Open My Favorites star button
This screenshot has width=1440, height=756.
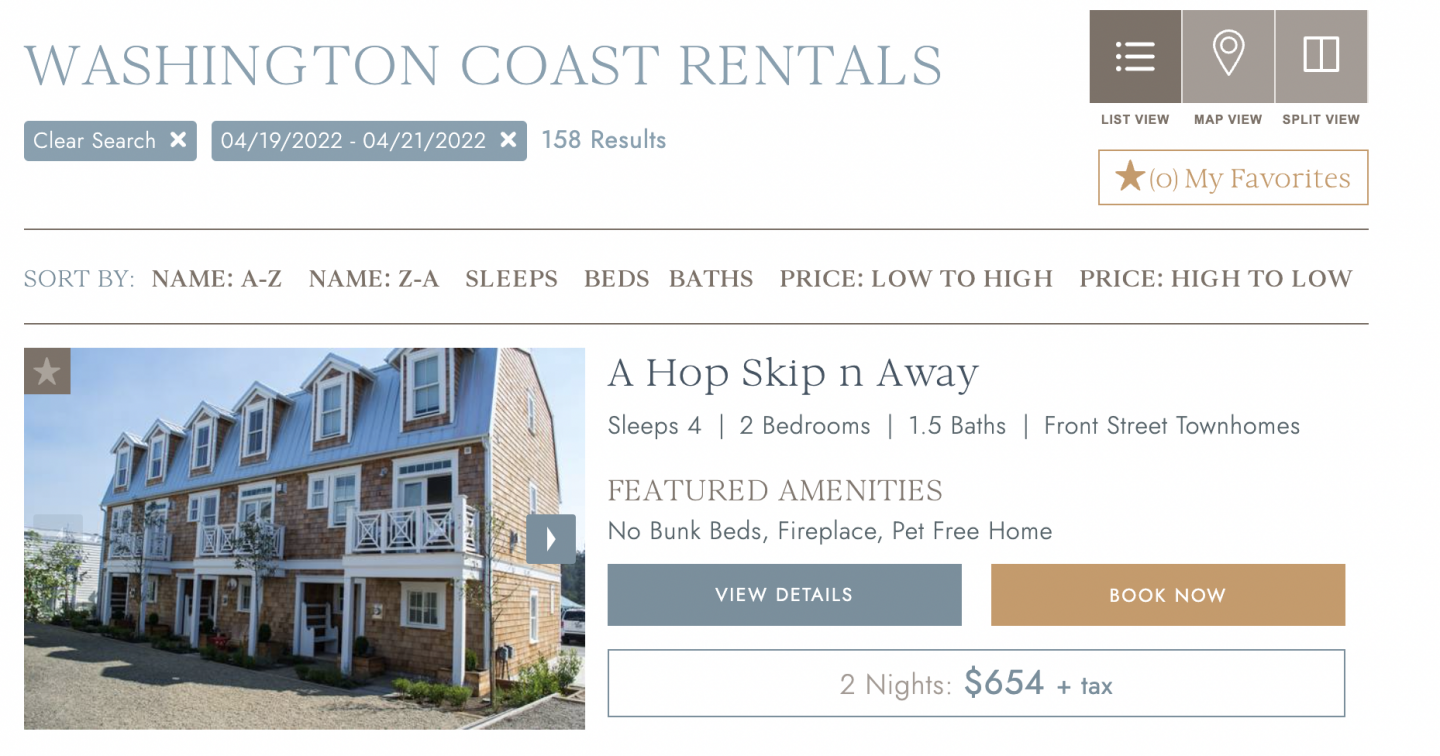1233,178
